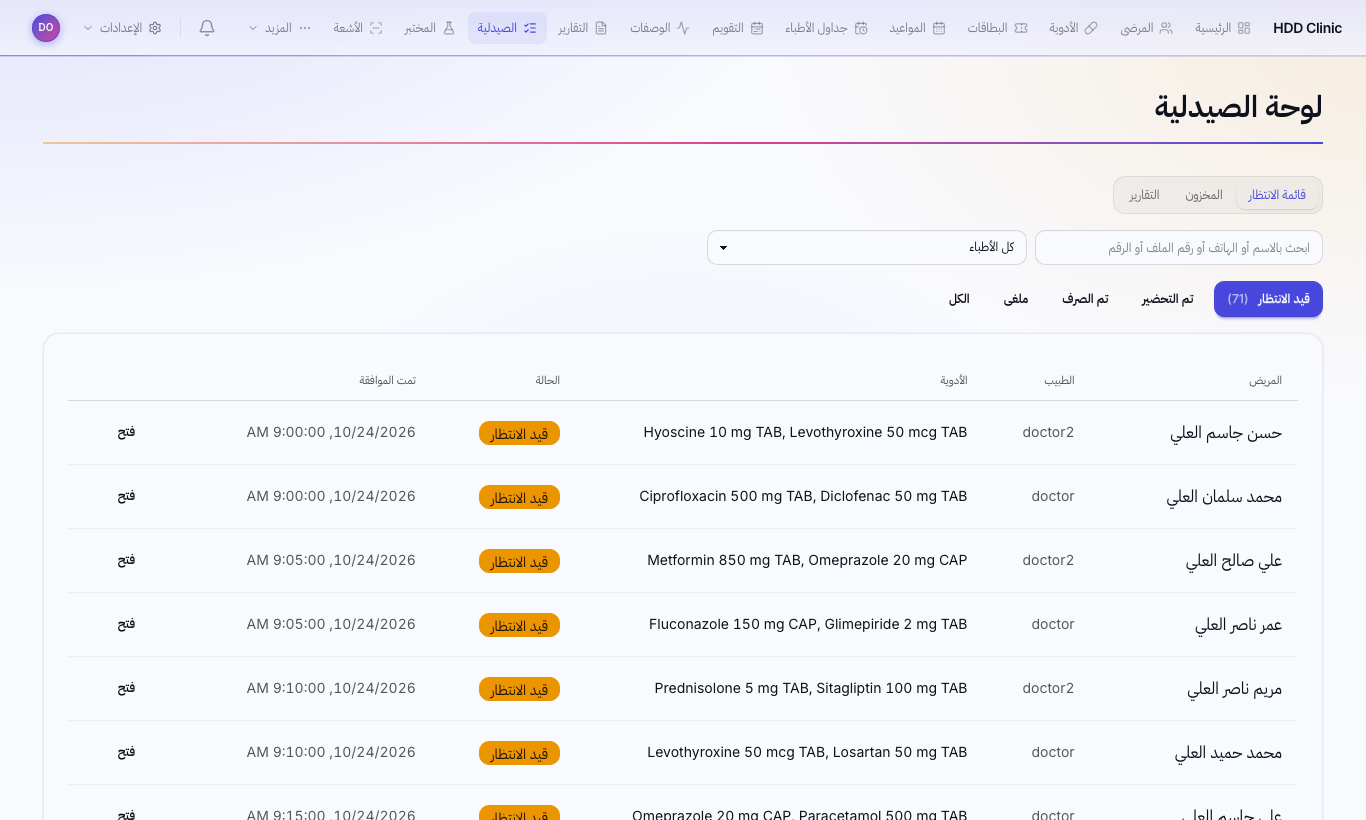Click the home الرئيسية grid icon

1244,28
